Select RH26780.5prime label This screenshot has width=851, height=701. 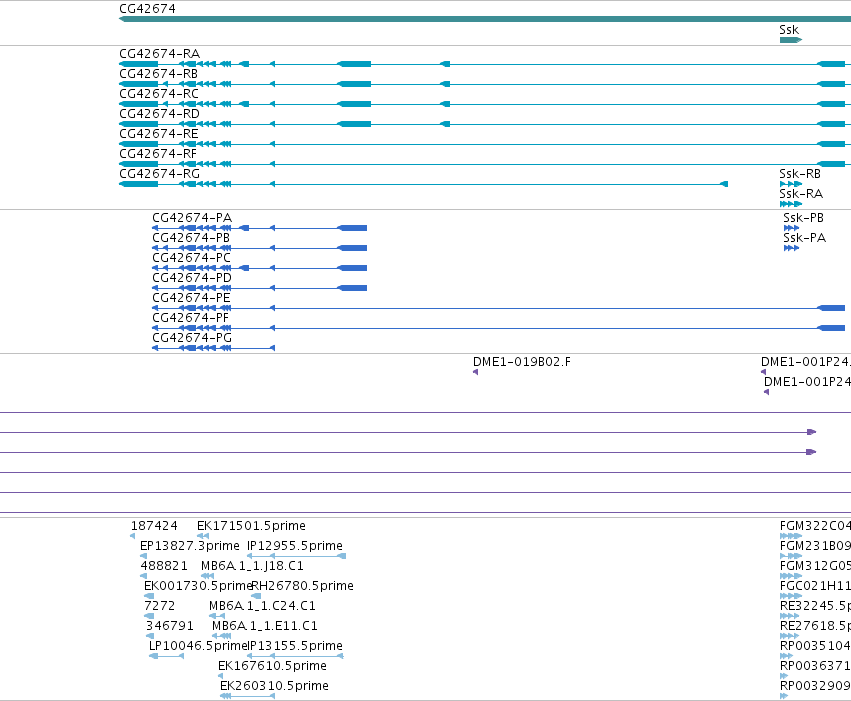302,587
